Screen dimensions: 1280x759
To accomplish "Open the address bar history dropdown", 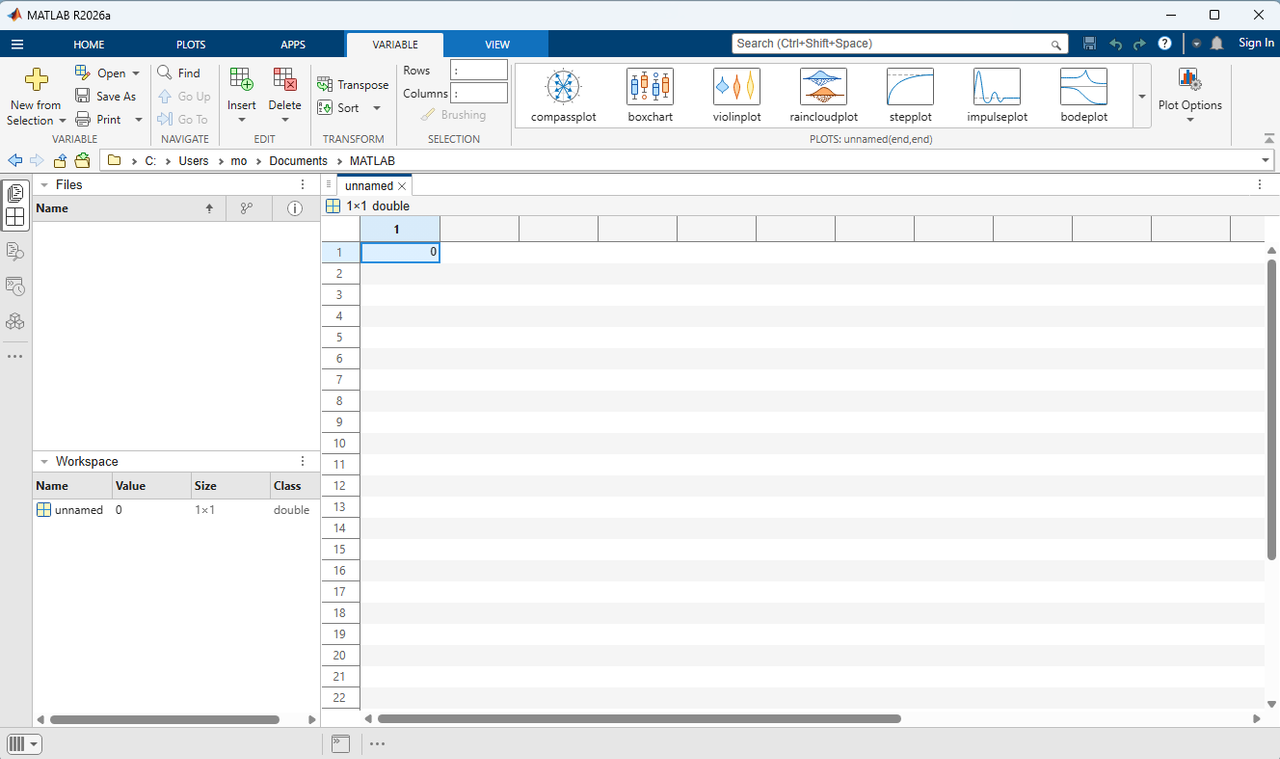I will tap(1267, 161).
